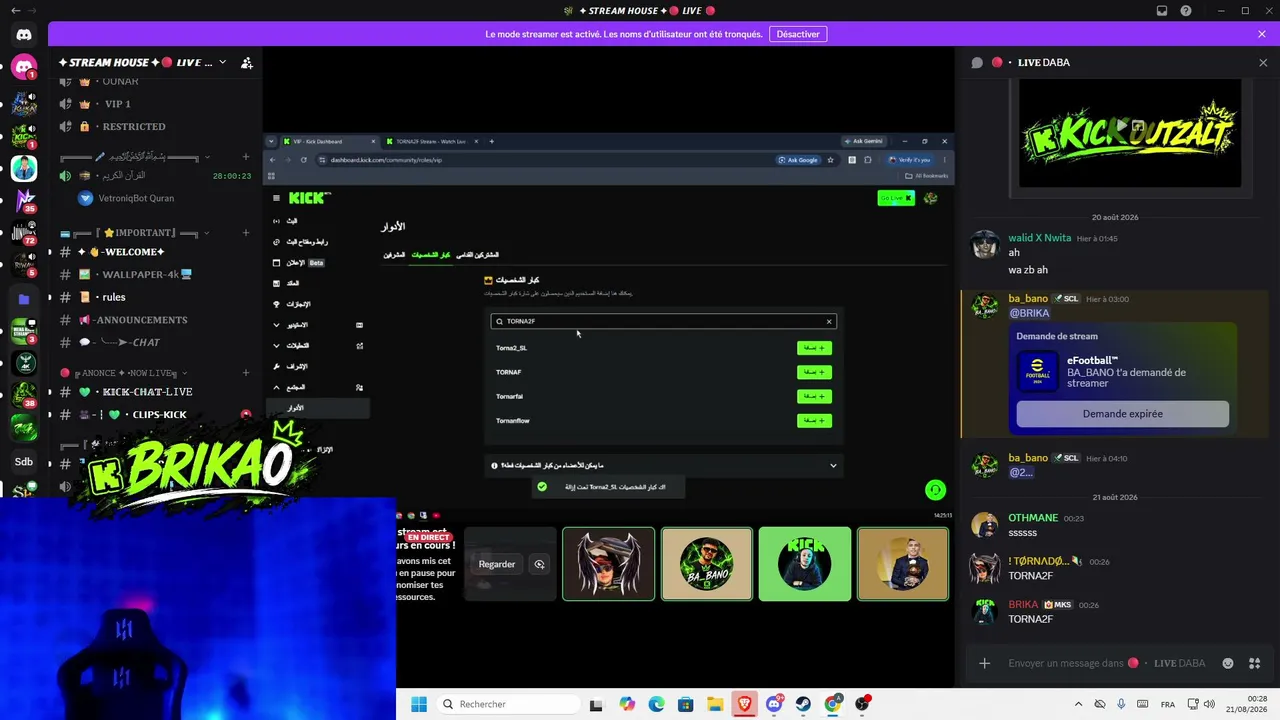Dismiss the streamer mode banner
1280x720 pixels.
tap(1262, 34)
